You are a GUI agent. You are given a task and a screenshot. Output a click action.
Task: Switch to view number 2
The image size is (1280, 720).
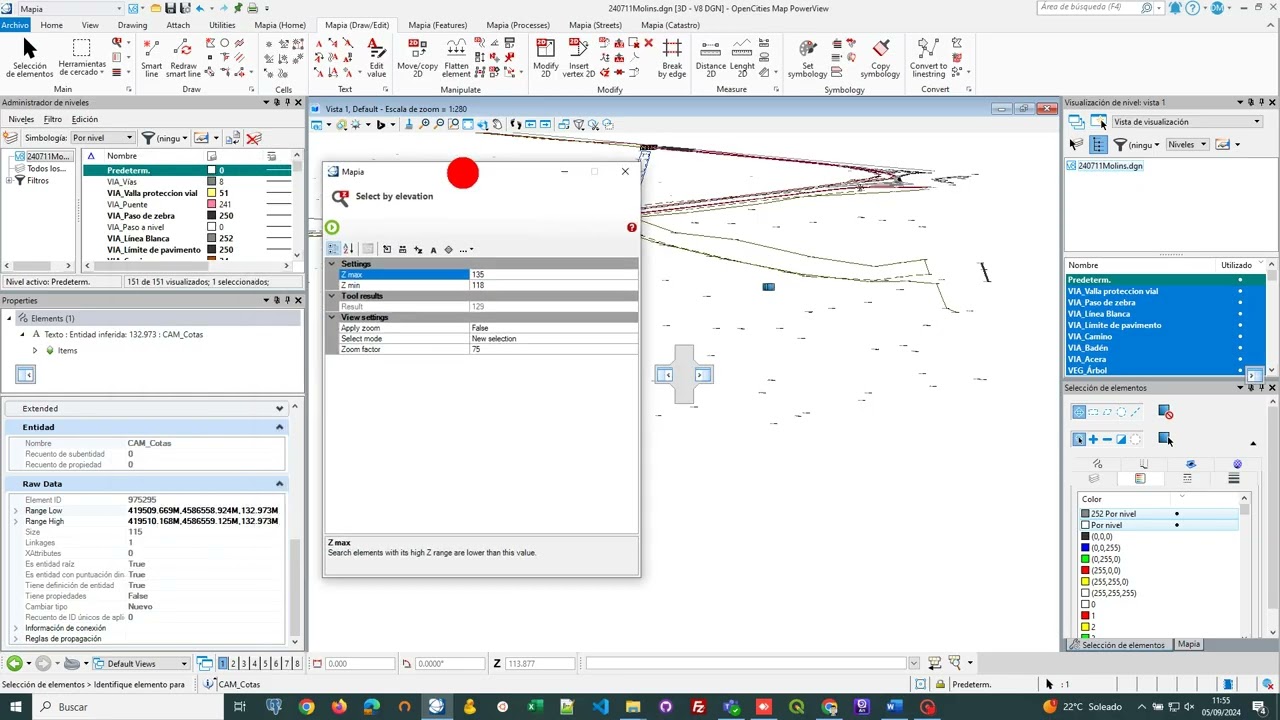pyautogui.click(x=233, y=664)
